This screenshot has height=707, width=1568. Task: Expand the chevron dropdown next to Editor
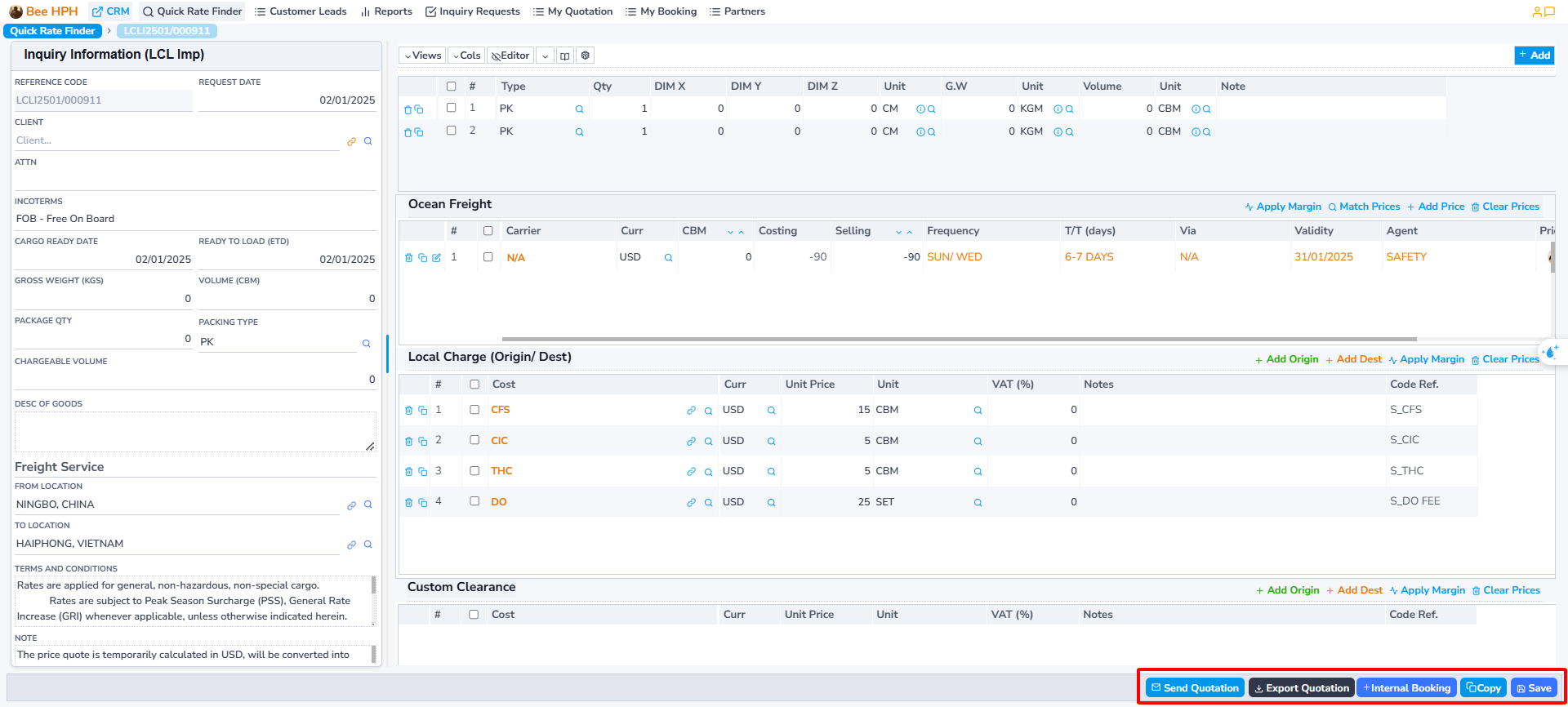click(545, 56)
